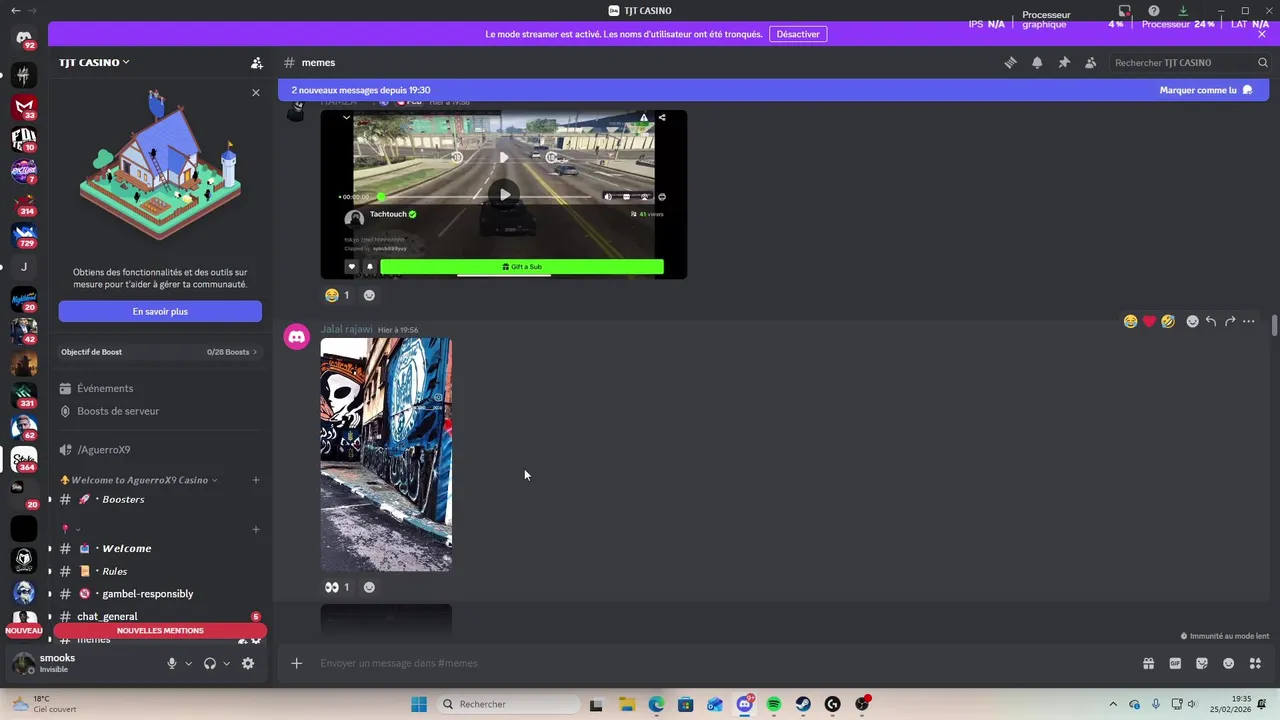Open notification settings bell in channel header

coord(1037,62)
